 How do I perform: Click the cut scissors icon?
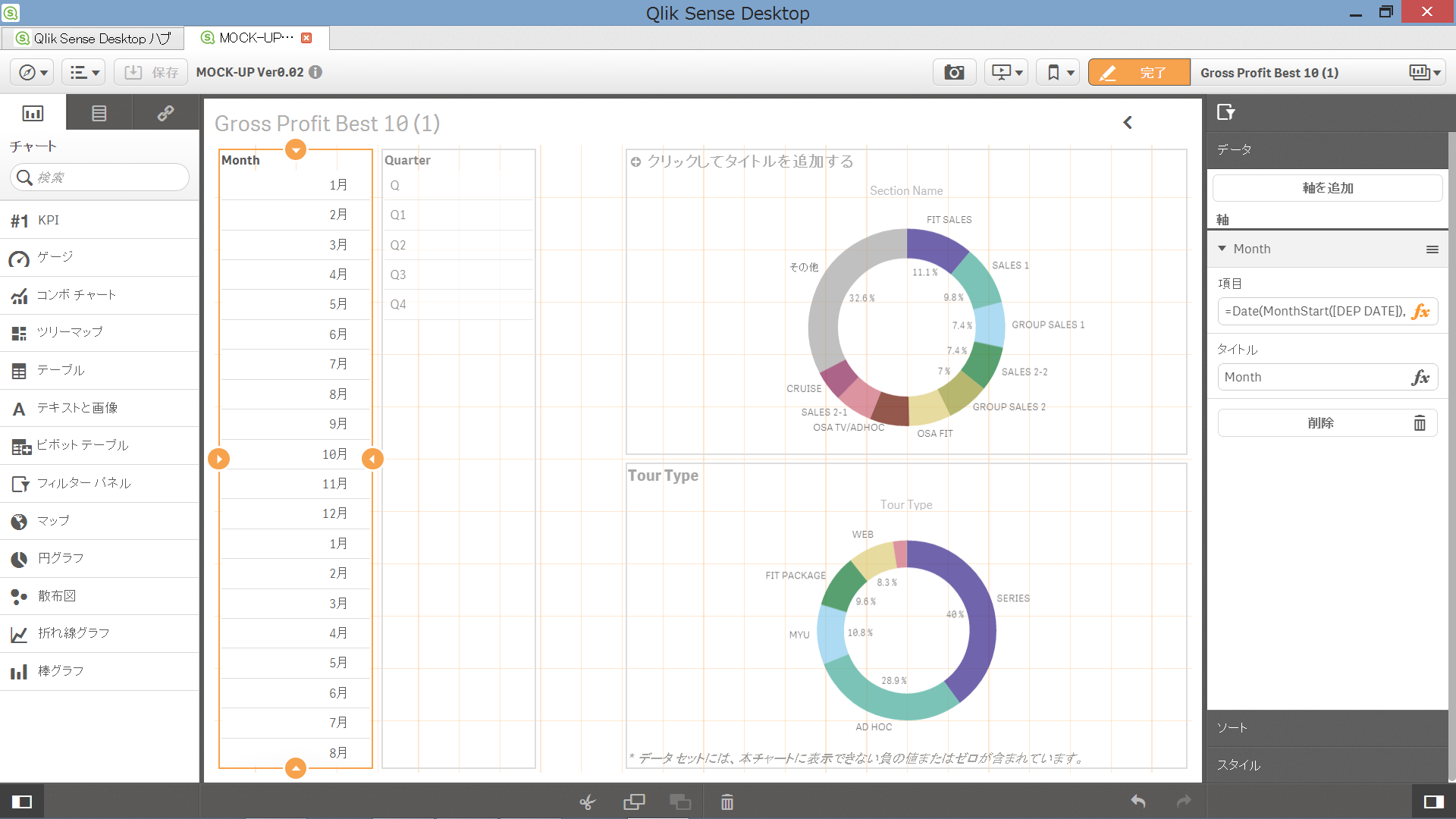(588, 802)
